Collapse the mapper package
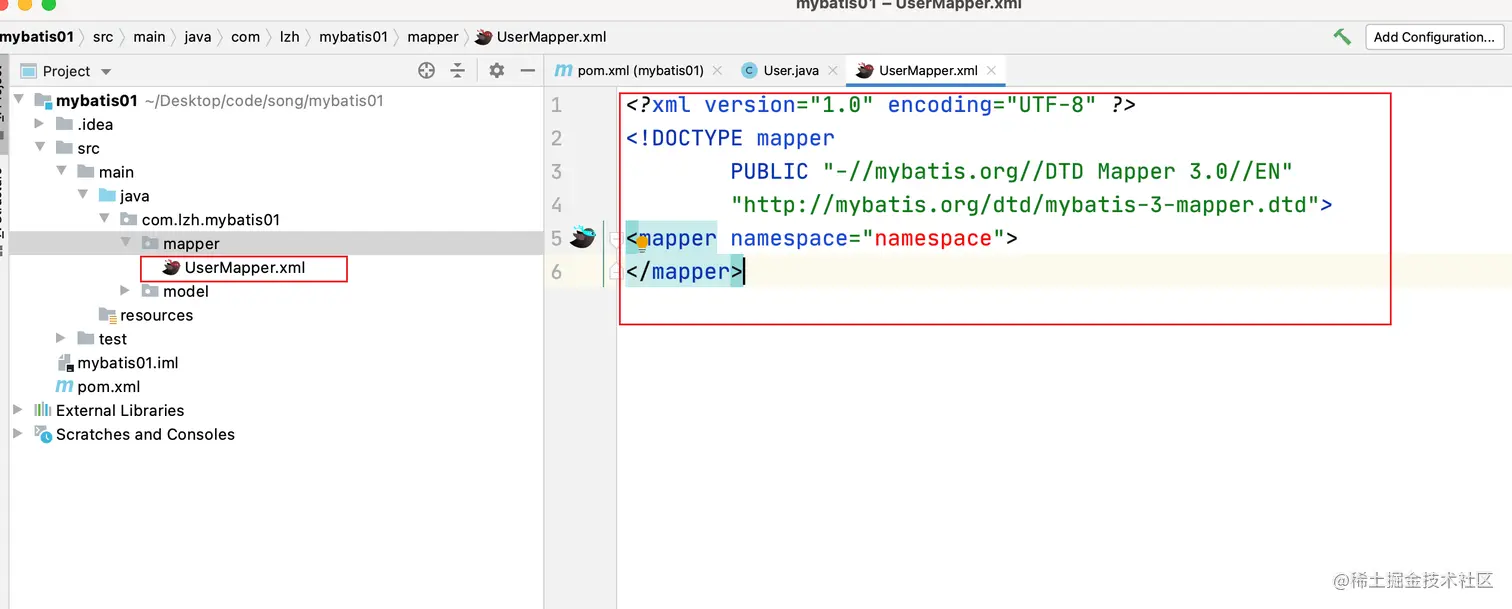Screen dimensions: 1512x609 point(125,243)
